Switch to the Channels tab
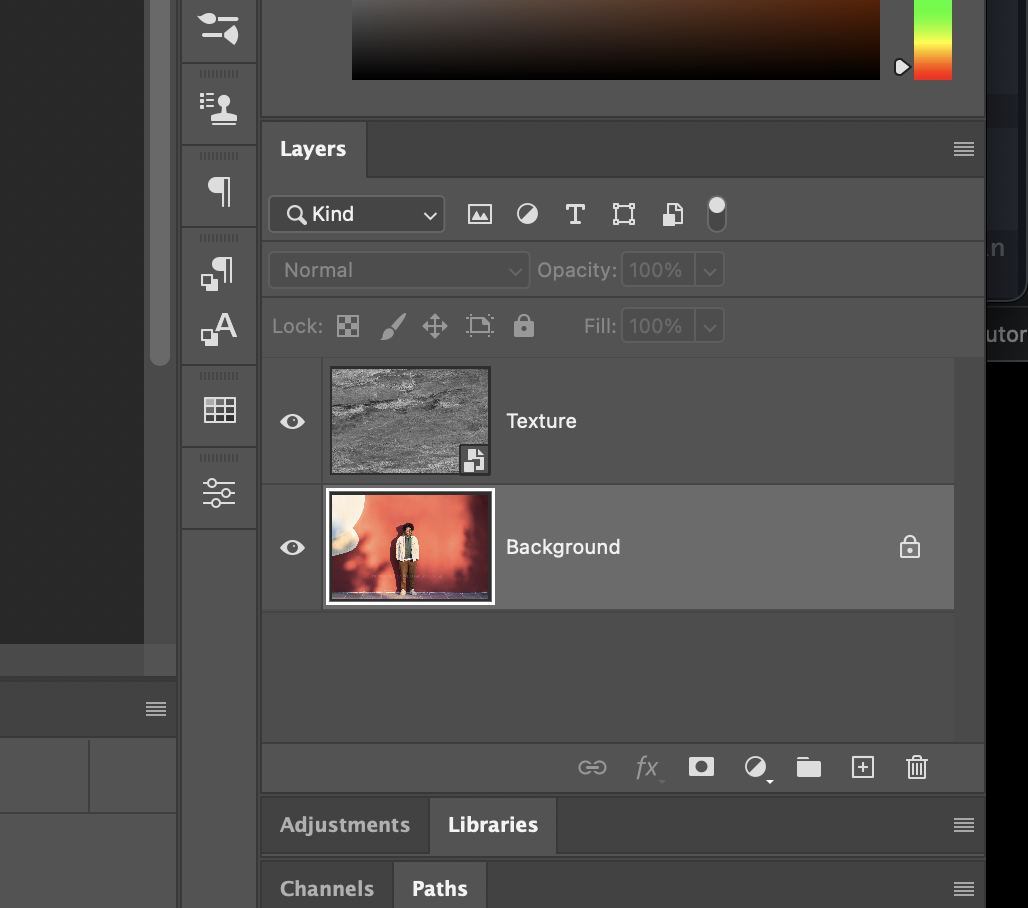The image size is (1028, 908). 326,888
